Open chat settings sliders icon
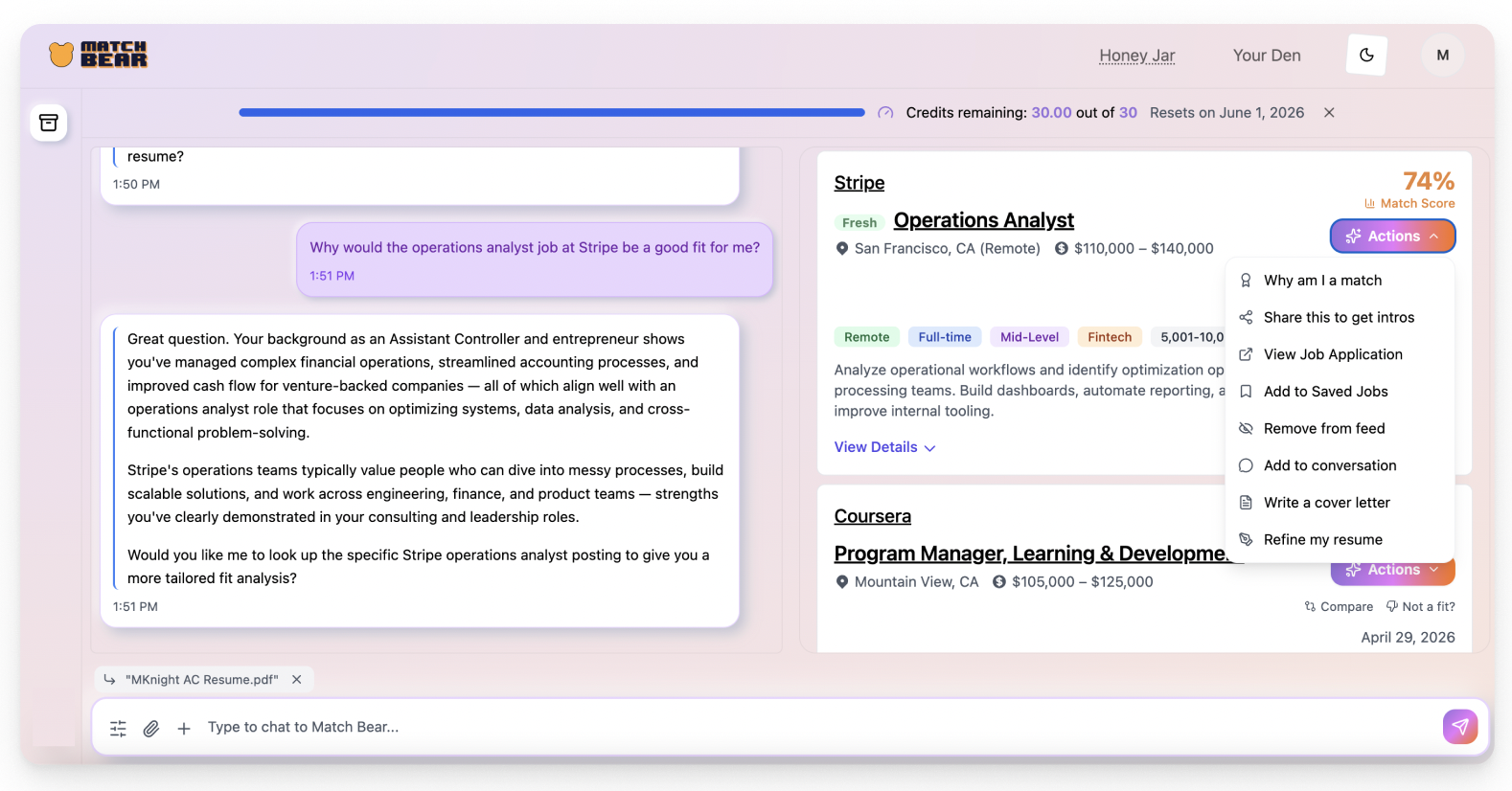Image resolution: width=1512 pixels, height=791 pixels. 118,729
